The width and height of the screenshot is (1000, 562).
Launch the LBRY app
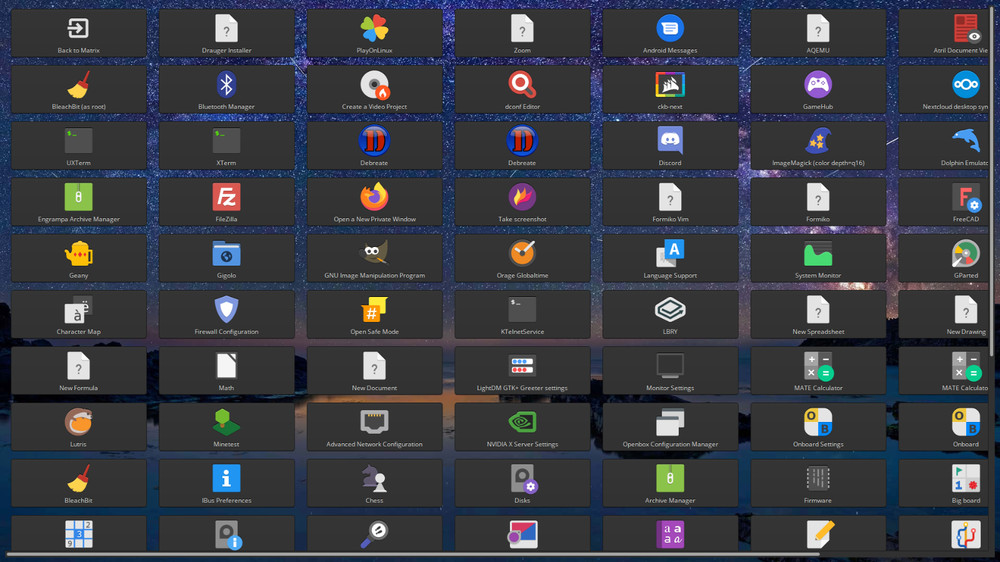(670, 314)
